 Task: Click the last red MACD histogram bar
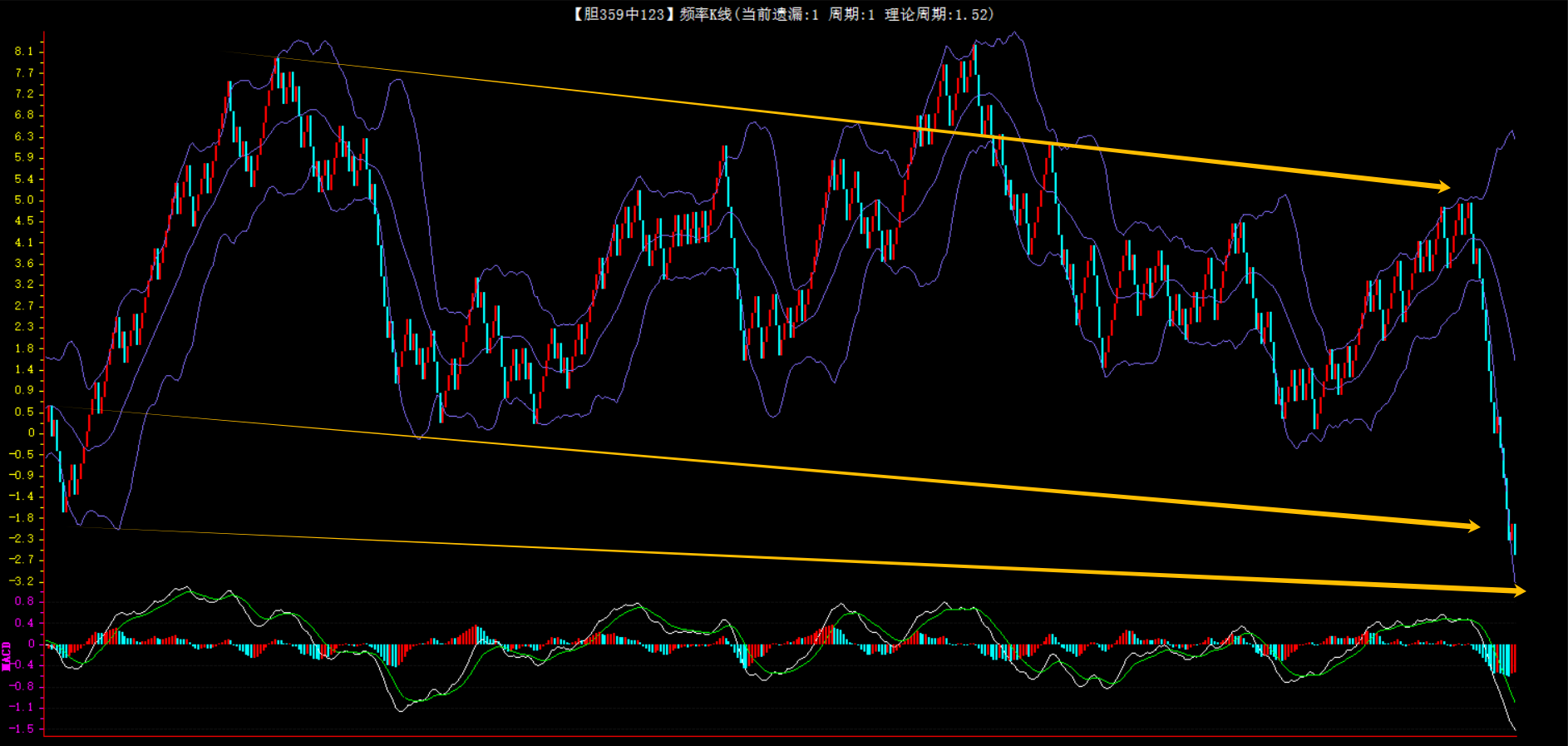tap(1514, 657)
